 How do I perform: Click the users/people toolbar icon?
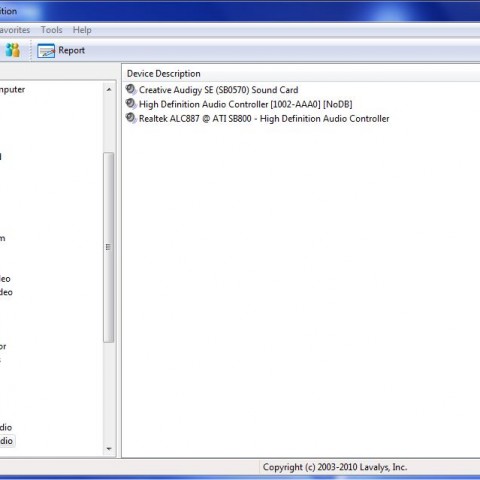tap(13, 51)
